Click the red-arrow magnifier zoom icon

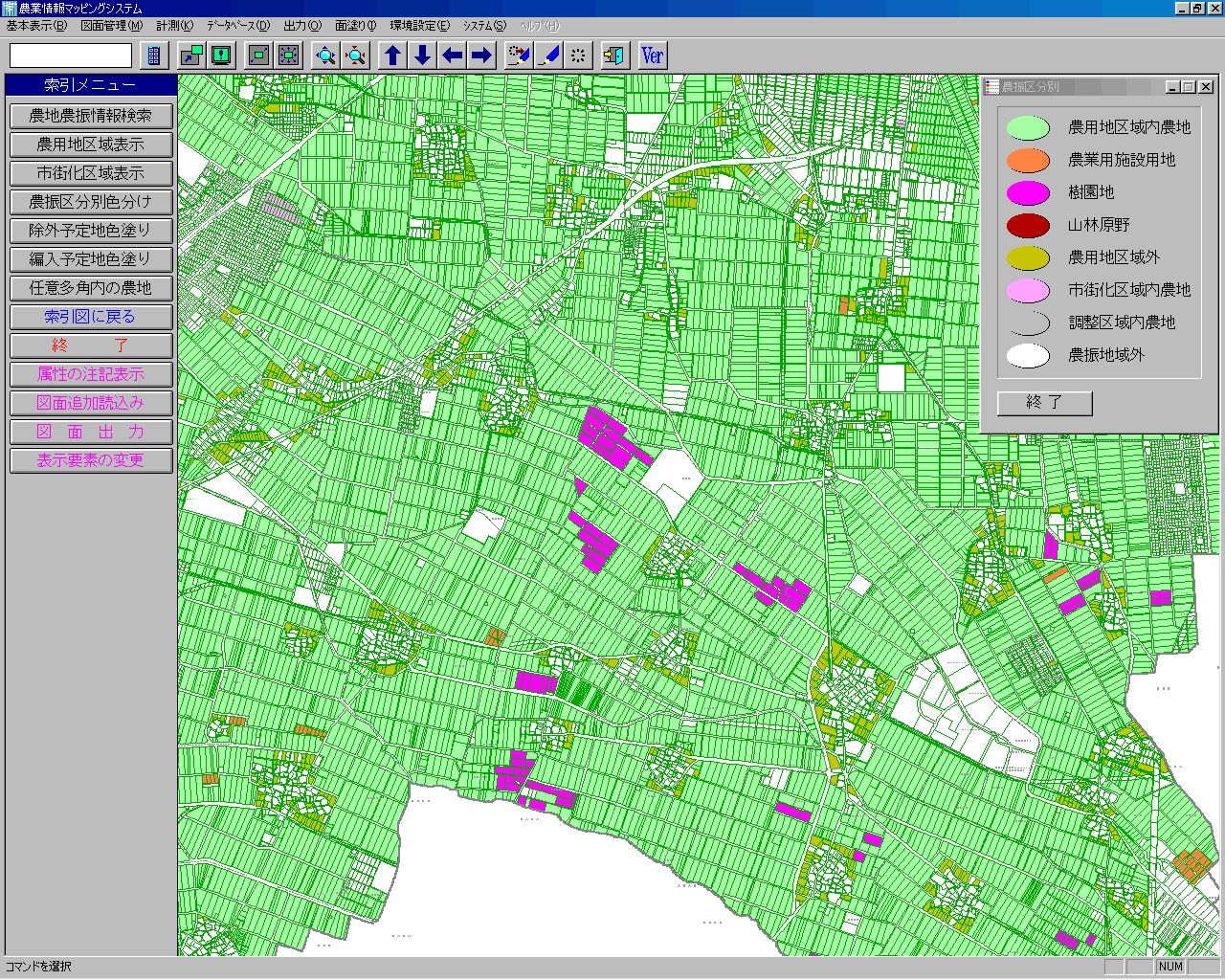click(355, 56)
